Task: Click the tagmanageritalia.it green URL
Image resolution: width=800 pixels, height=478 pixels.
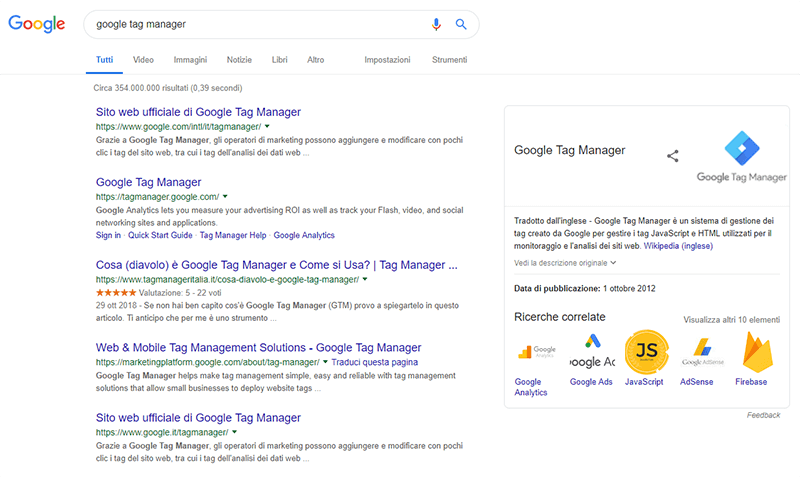Action: [x=228, y=280]
